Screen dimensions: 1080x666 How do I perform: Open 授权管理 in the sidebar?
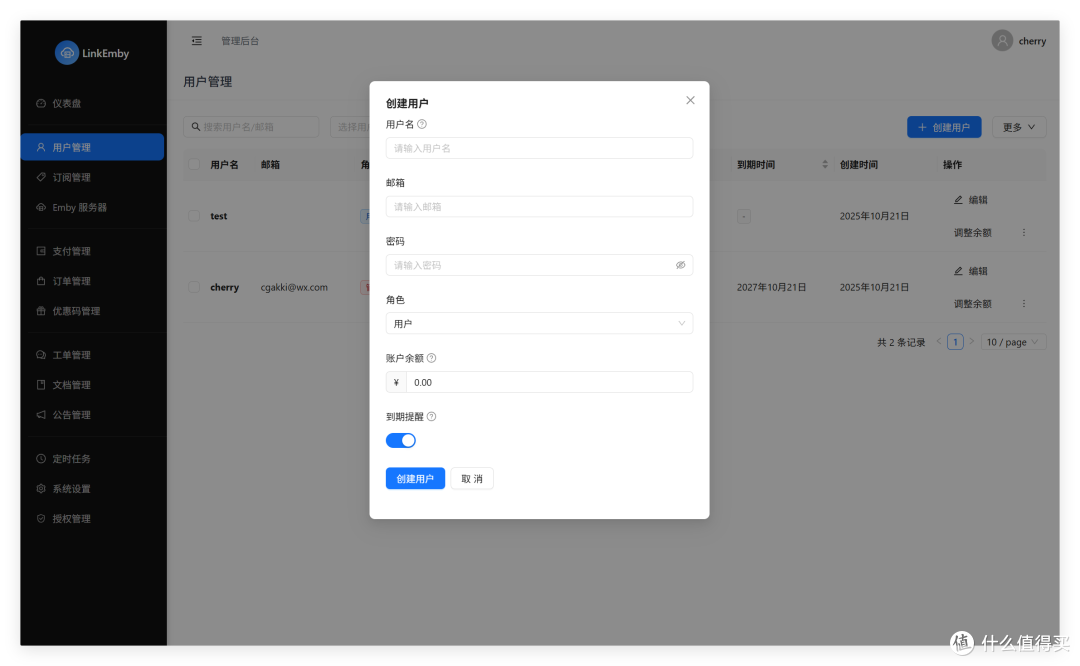(92, 519)
